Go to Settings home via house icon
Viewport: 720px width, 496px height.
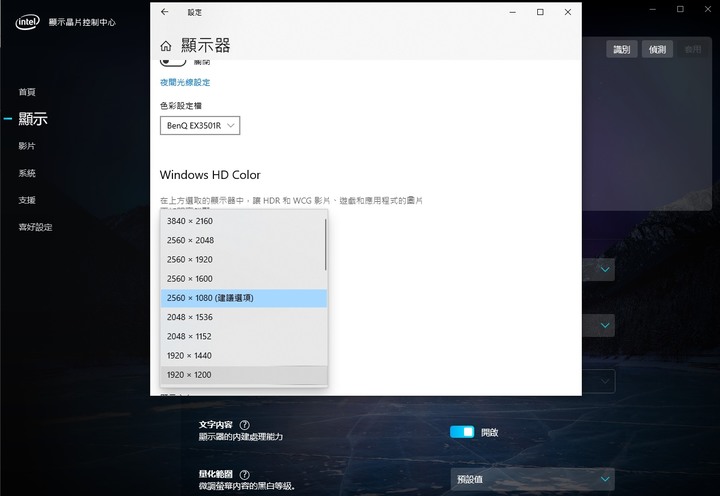coord(166,46)
